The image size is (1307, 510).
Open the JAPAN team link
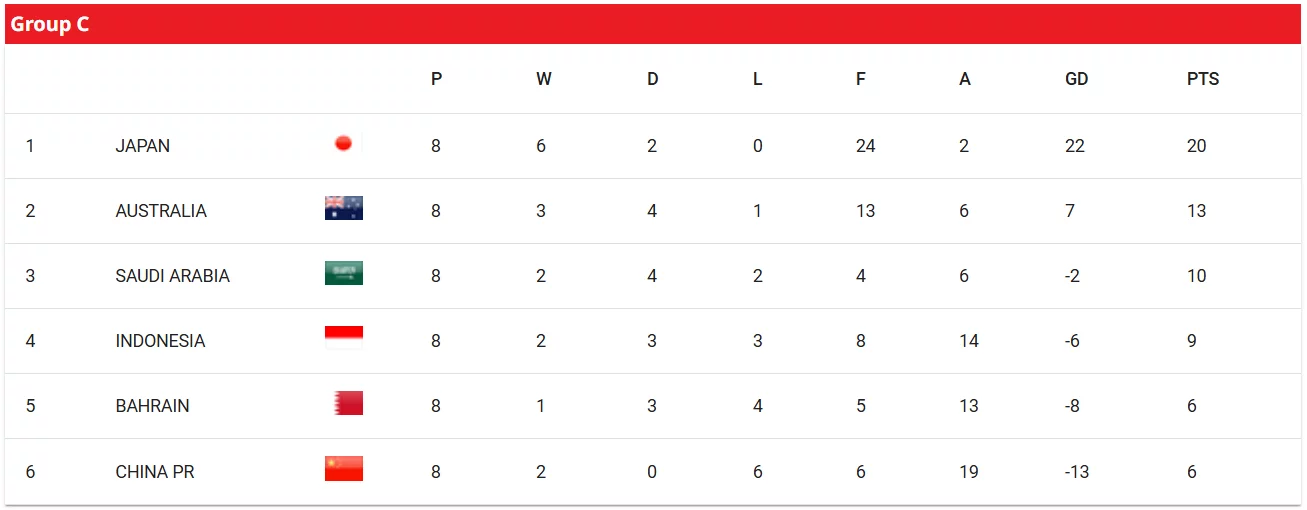[143, 146]
